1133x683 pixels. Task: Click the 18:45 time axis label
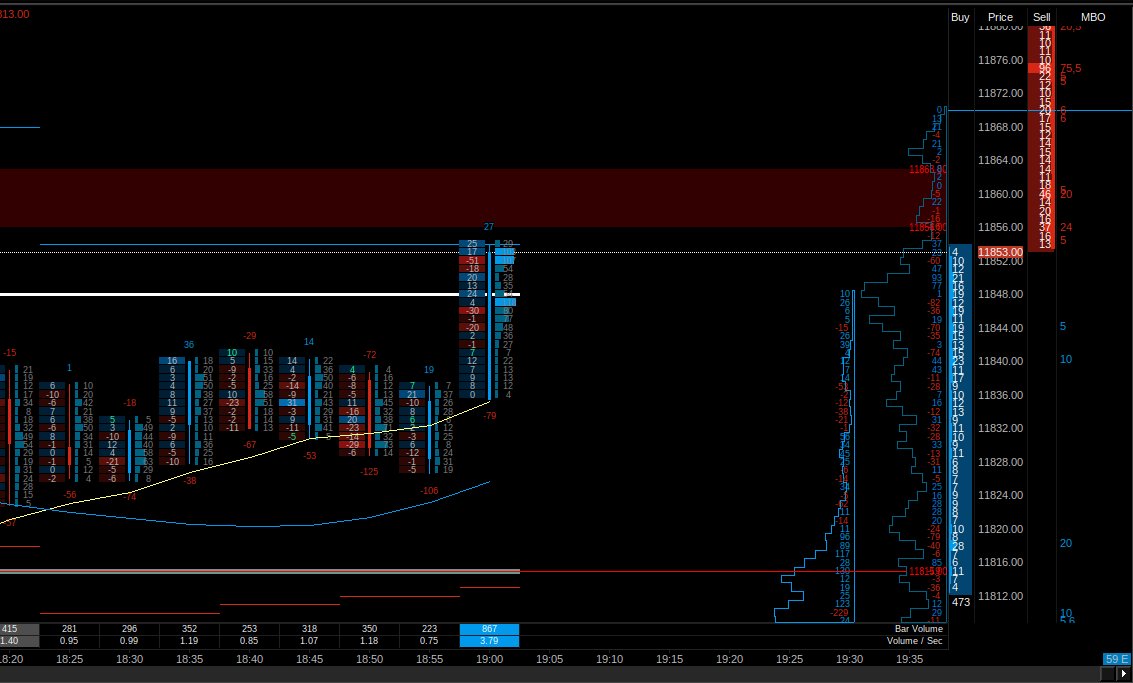(x=309, y=659)
